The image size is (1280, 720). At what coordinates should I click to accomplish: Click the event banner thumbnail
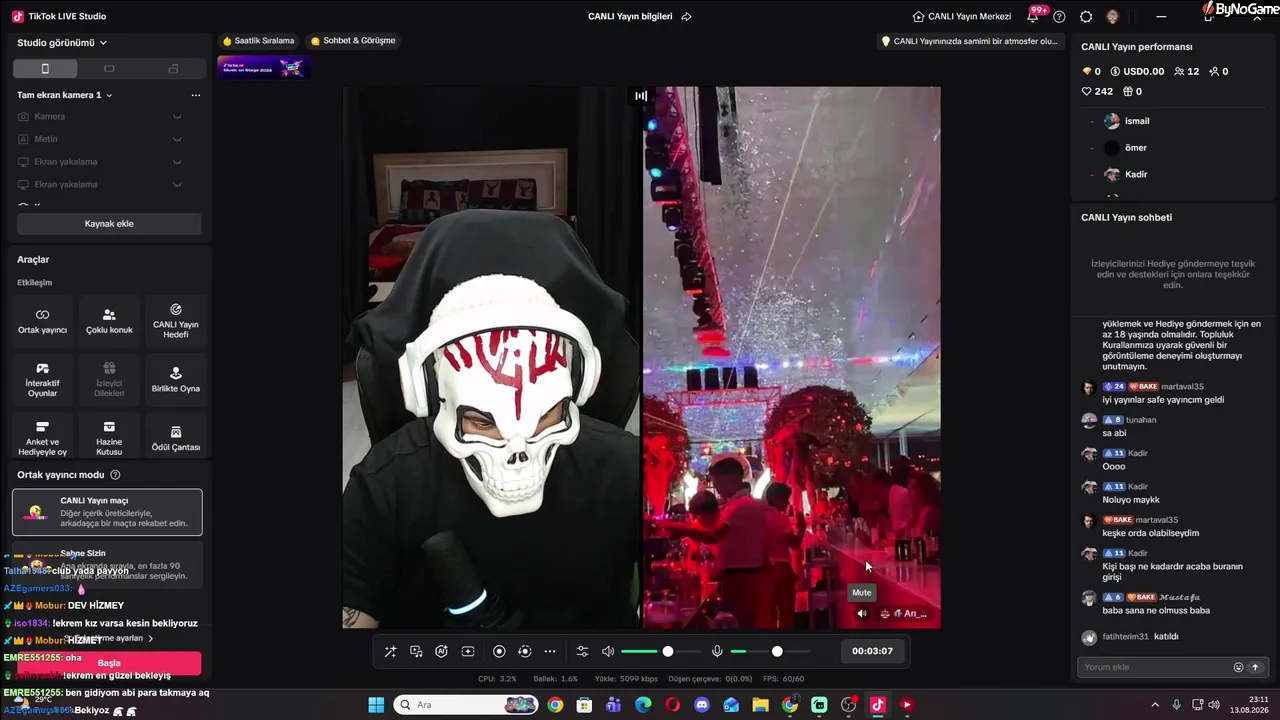[263, 67]
